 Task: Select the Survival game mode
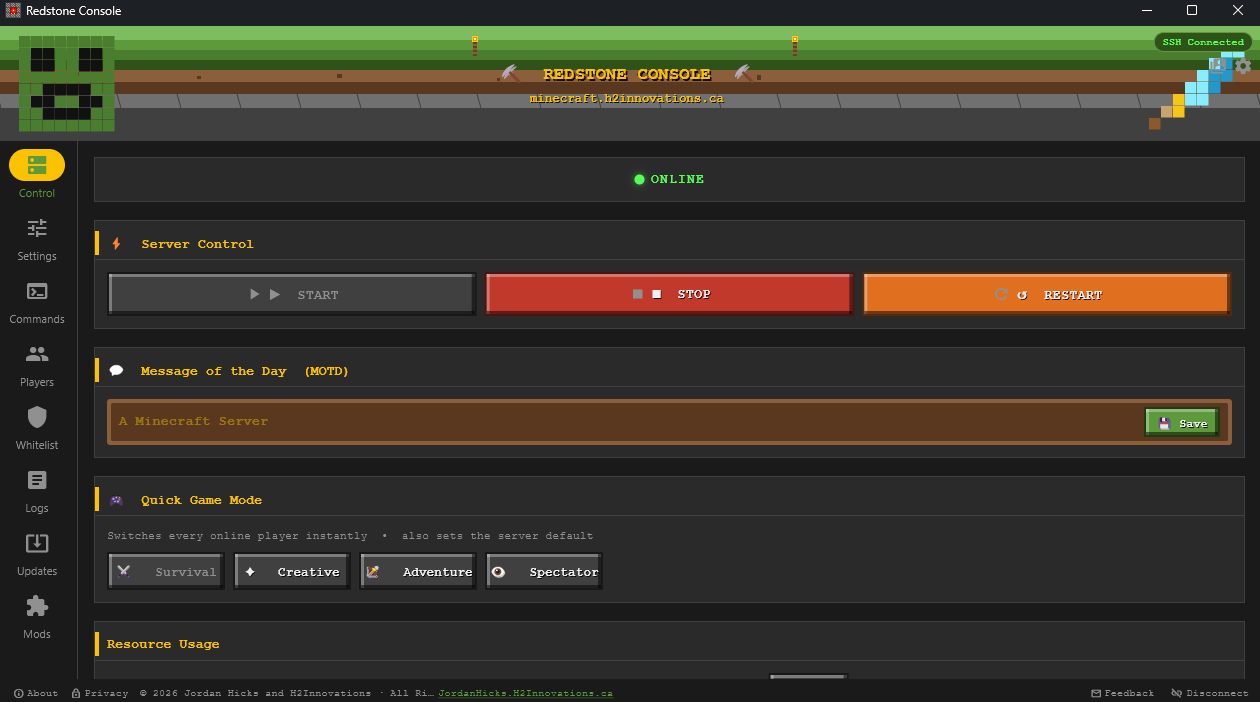click(x=166, y=572)
